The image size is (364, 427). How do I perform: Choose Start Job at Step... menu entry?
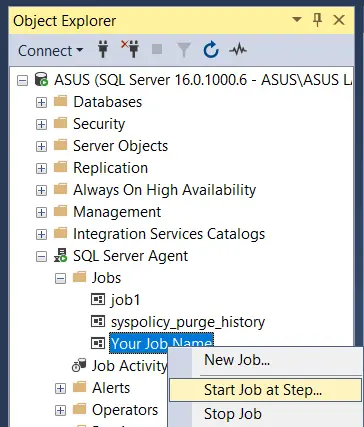tap(265, 390)
